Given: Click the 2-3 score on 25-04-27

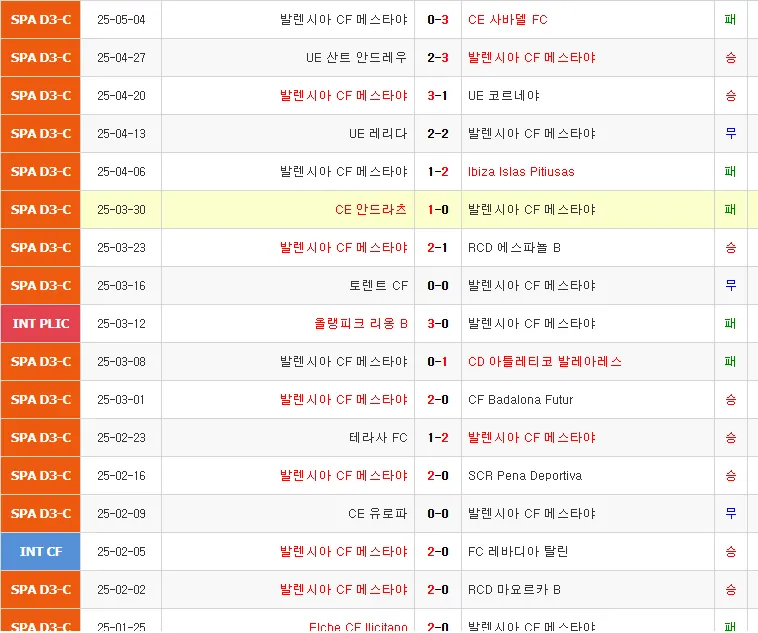Looking at the screenshot, I should coord(437,58).
